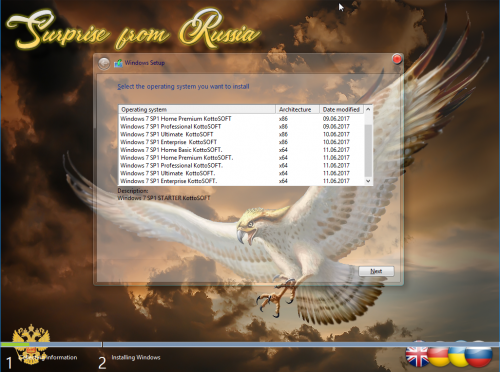This screenshot has height=372, width=500.
Task: Click the OS list scrollbar thumb
Action: point(368,151)
